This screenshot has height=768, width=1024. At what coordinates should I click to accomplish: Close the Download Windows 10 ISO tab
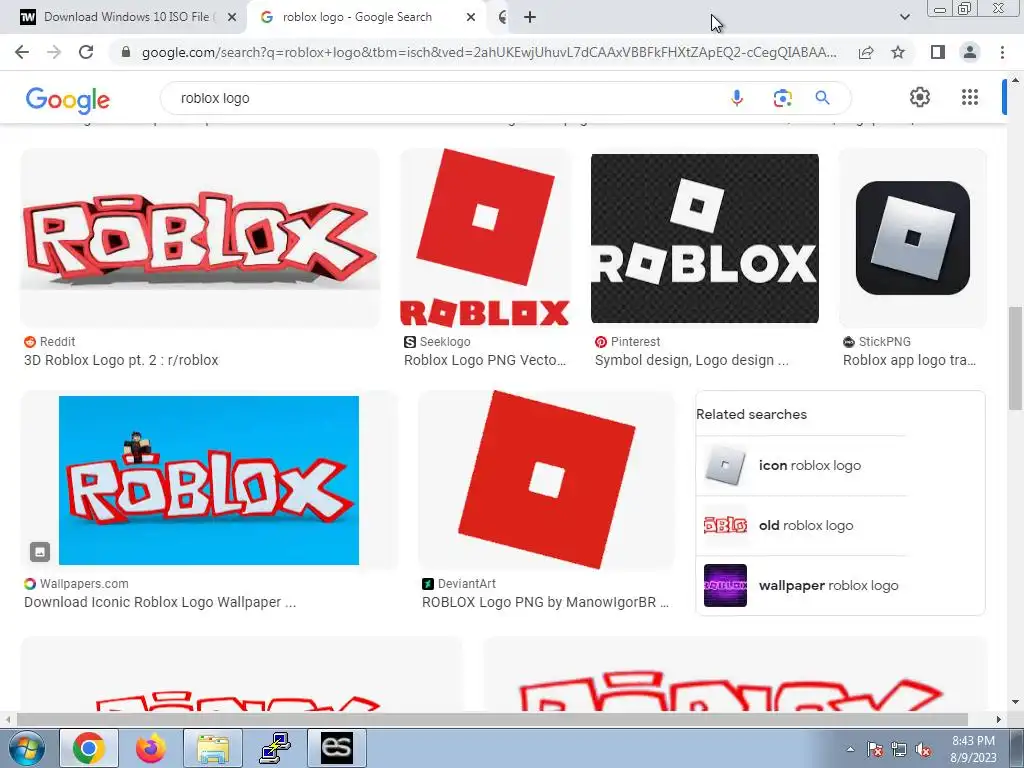pyautogui.click(x=232, y=17)
